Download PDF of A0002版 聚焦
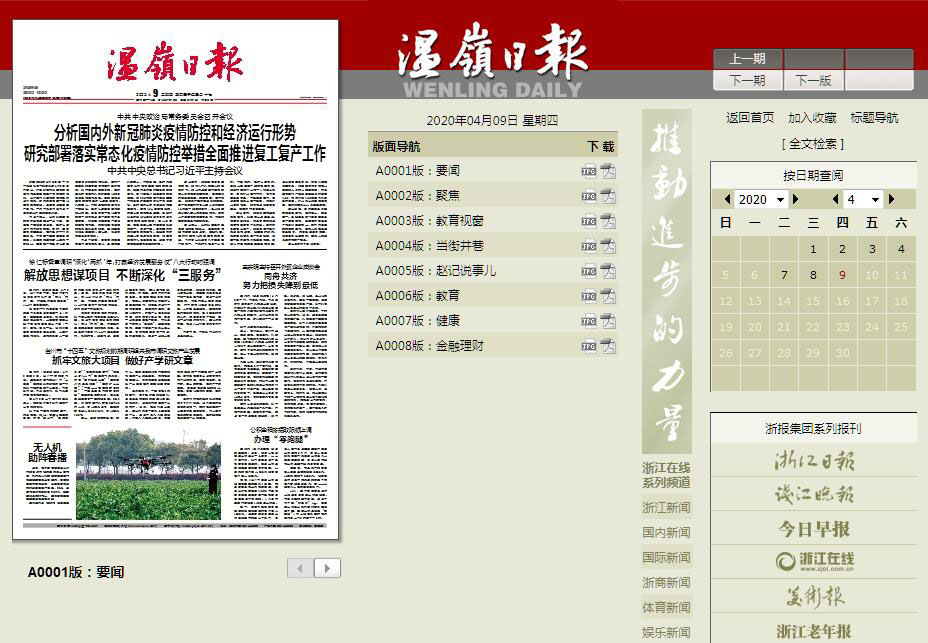Screen dimensions: 928x643 608,196
